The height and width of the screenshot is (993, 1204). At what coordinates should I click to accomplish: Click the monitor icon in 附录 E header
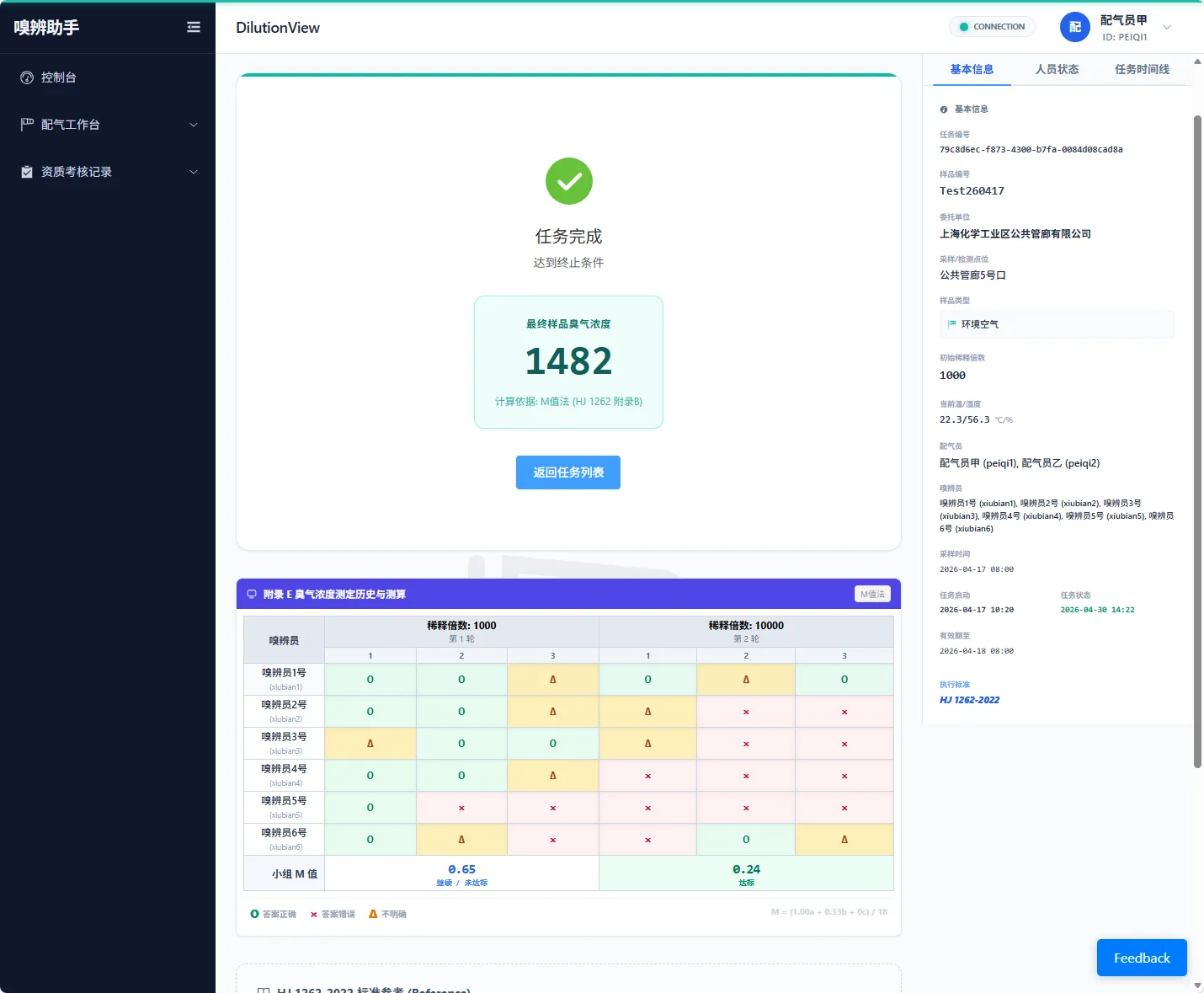coord(252,594)
